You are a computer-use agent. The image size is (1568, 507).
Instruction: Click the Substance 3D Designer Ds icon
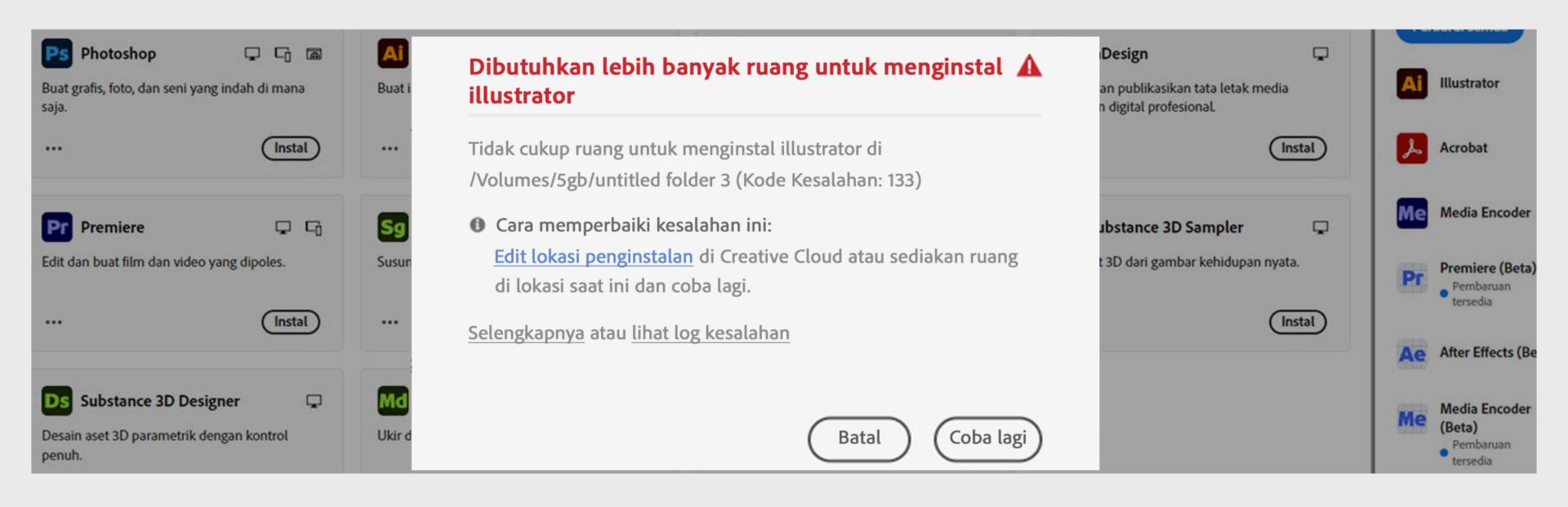[57, 401]
